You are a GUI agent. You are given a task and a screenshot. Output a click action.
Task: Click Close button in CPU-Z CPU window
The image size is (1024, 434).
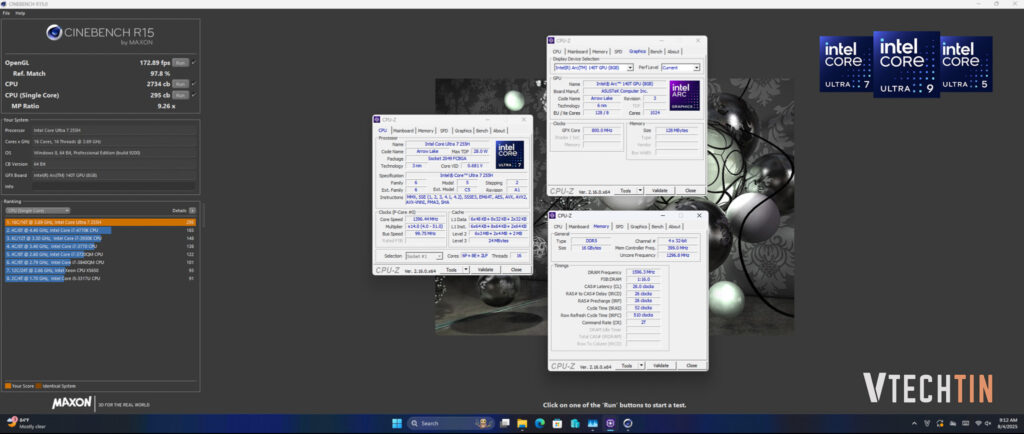coord(516,270)
